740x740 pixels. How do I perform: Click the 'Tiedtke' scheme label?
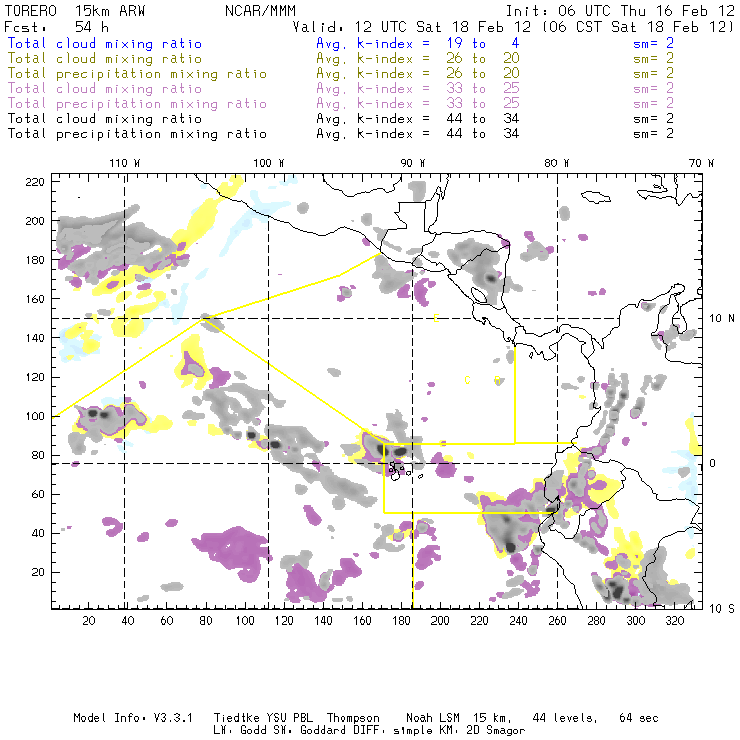click(x=236, y=718)
